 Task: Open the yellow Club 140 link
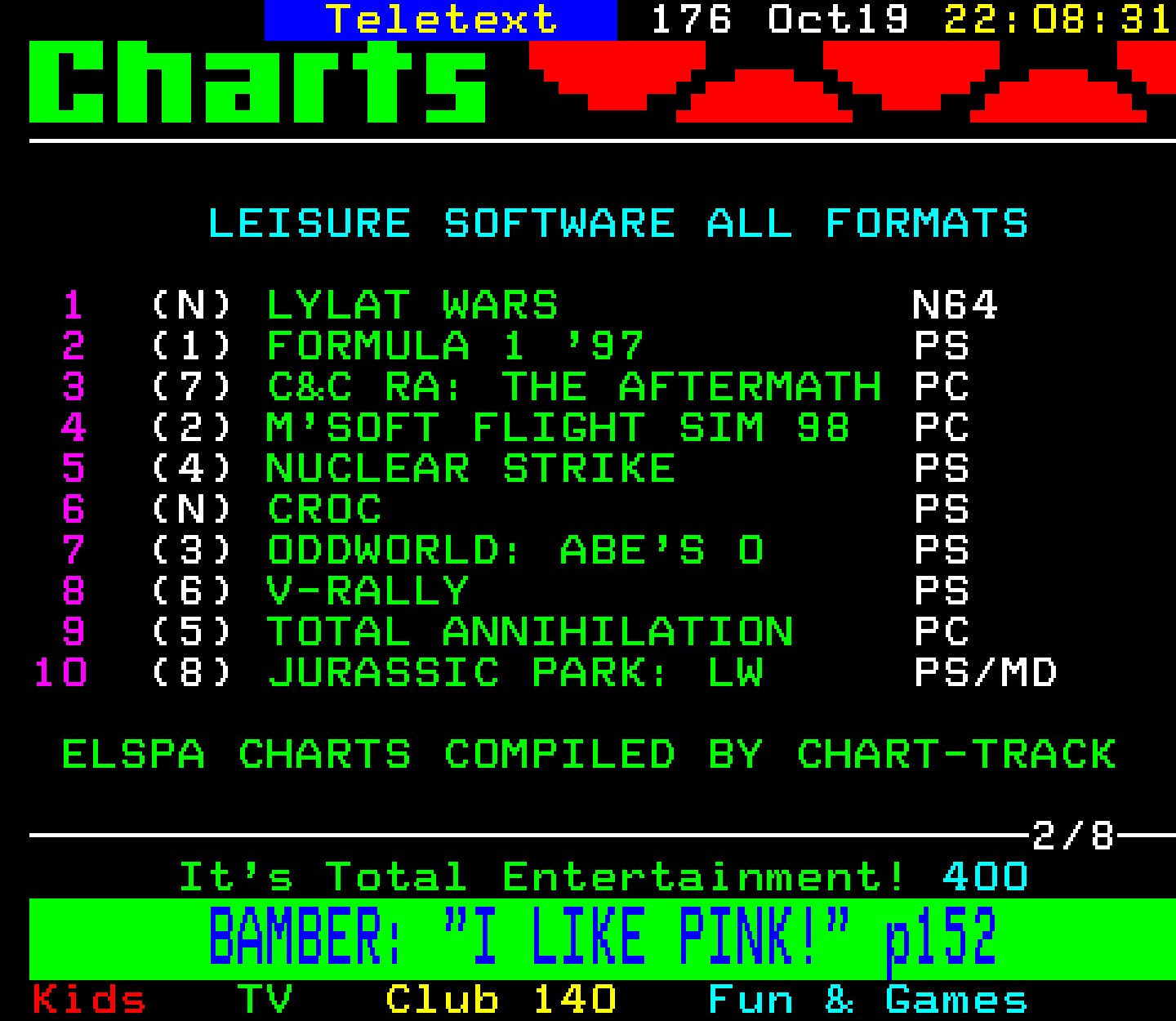501,1000
